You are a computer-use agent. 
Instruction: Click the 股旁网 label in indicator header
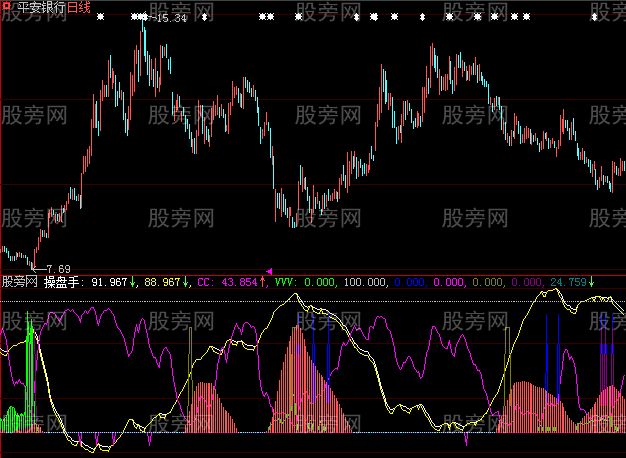pos(20,282)
